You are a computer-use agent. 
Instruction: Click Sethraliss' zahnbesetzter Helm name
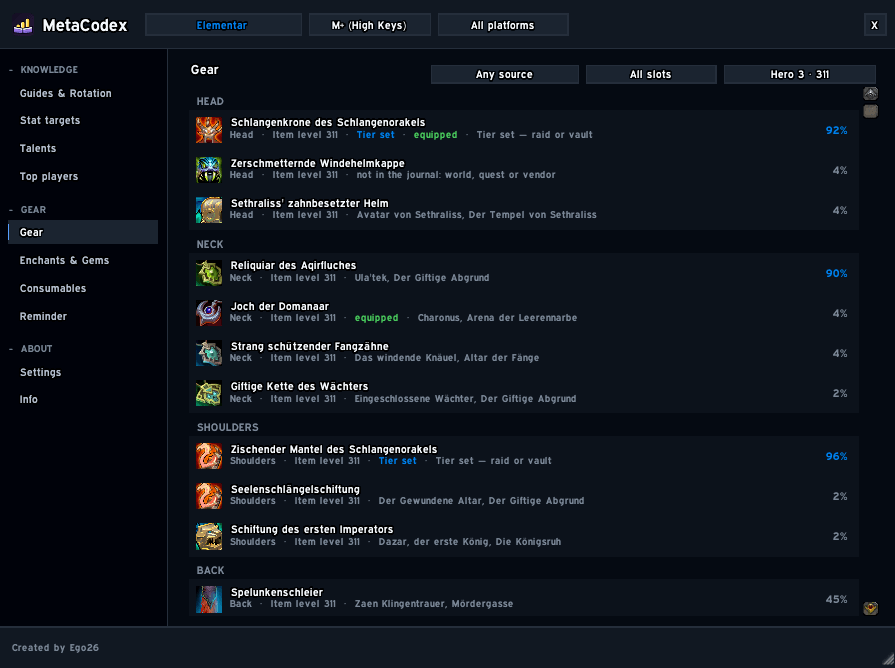click(x=309, y=203)
